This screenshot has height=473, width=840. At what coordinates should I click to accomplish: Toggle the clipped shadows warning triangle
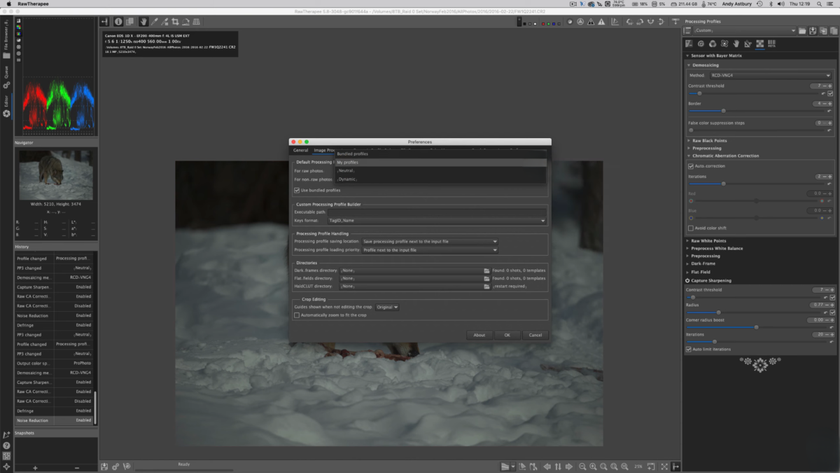[x=591, y=22]
